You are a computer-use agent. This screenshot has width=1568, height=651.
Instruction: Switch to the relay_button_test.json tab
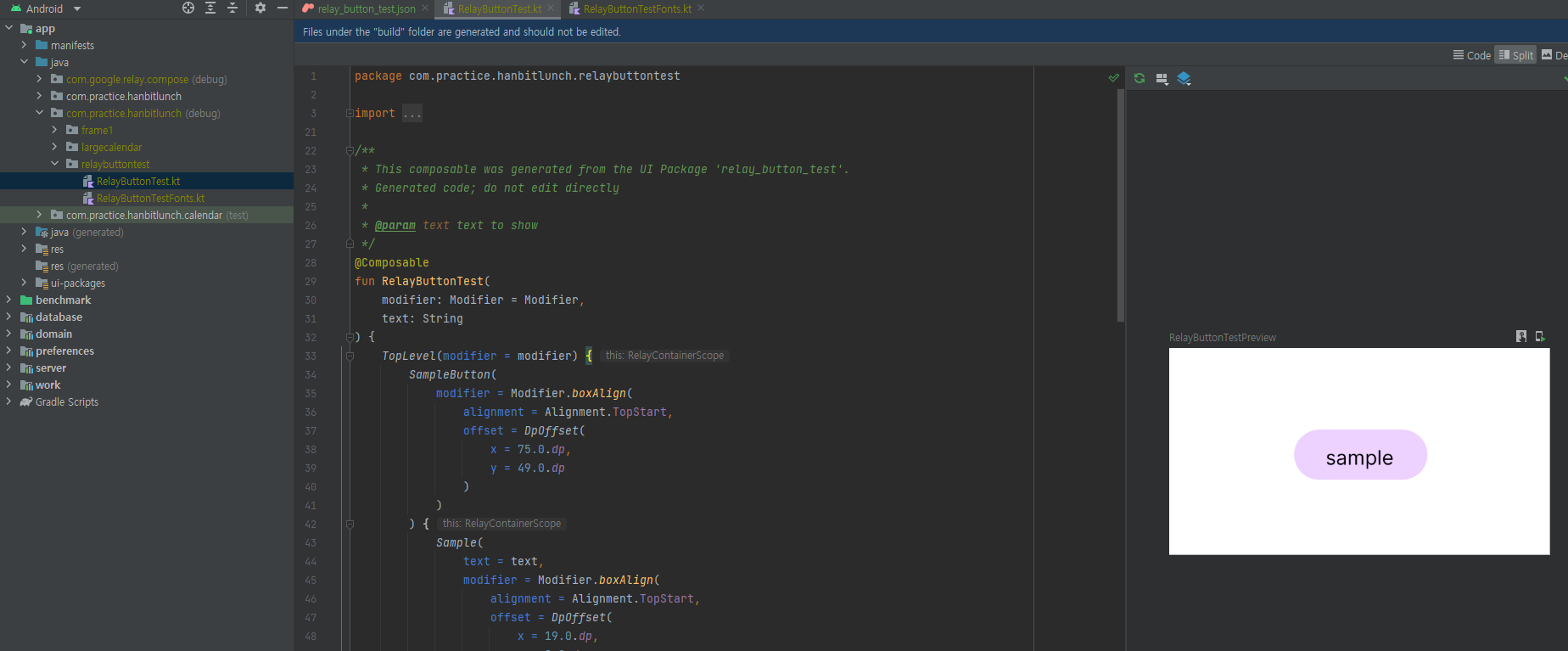coord(367,8)
